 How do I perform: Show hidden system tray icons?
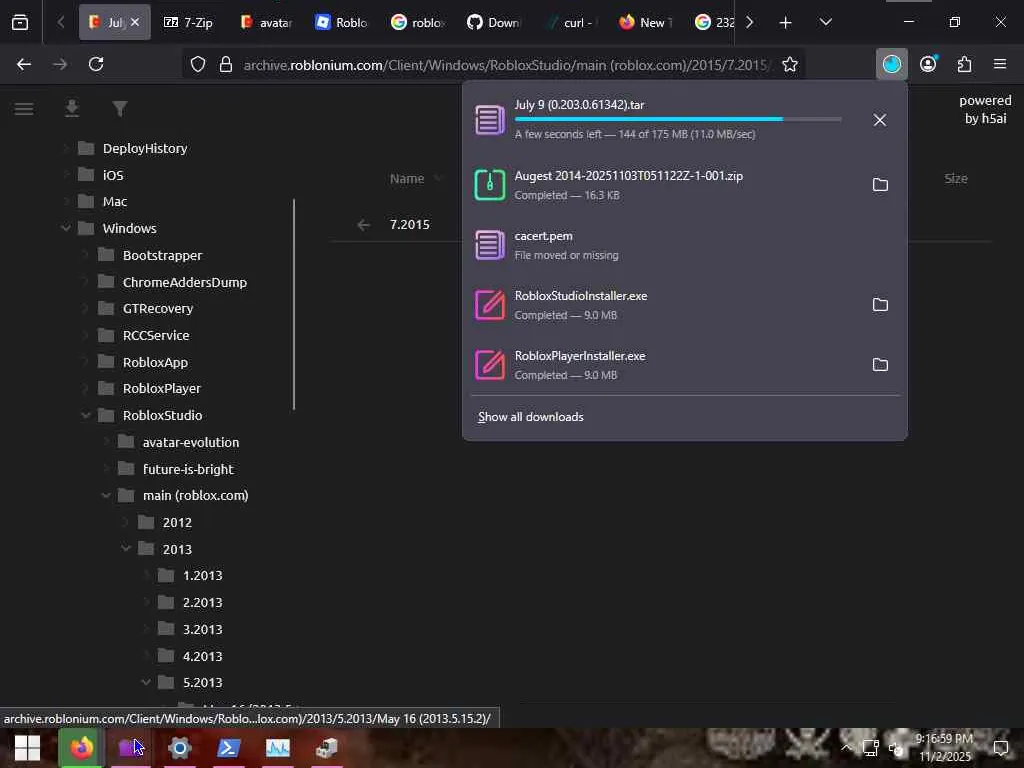(846, 748)
